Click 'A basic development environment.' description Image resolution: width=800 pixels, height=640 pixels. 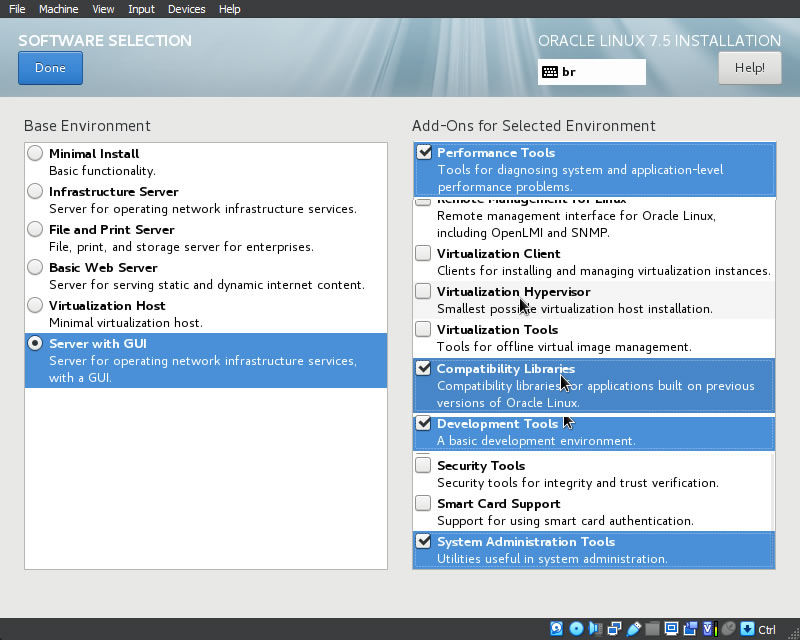(536, 441)
